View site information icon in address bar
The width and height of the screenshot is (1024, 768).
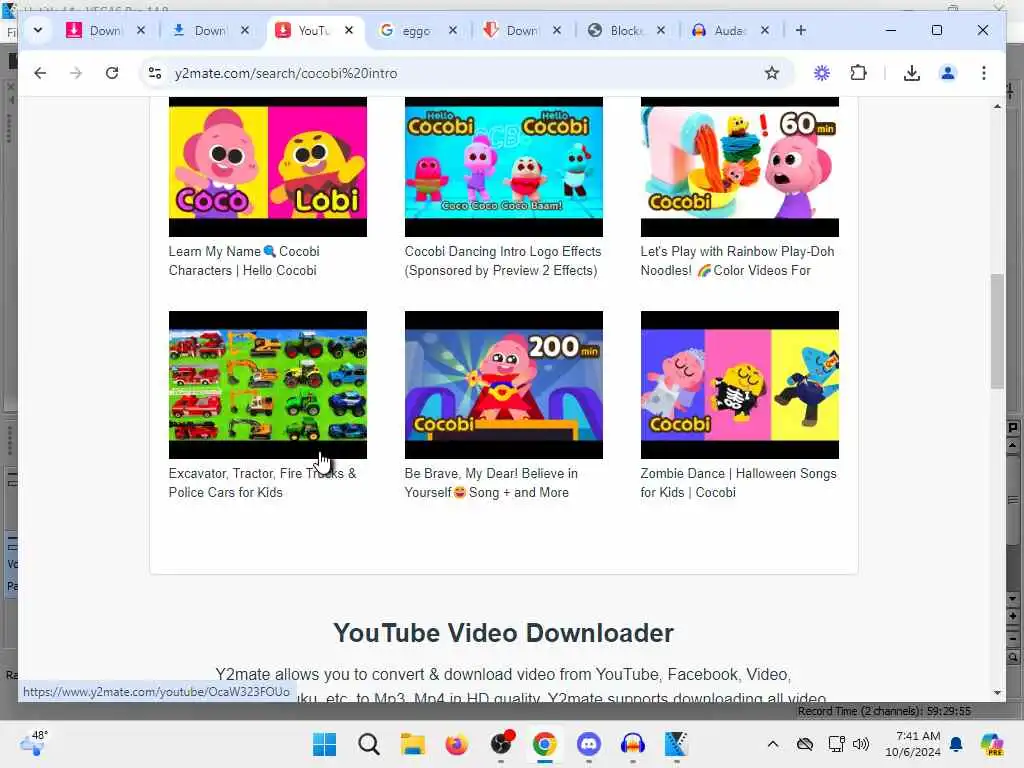point(155,73)
